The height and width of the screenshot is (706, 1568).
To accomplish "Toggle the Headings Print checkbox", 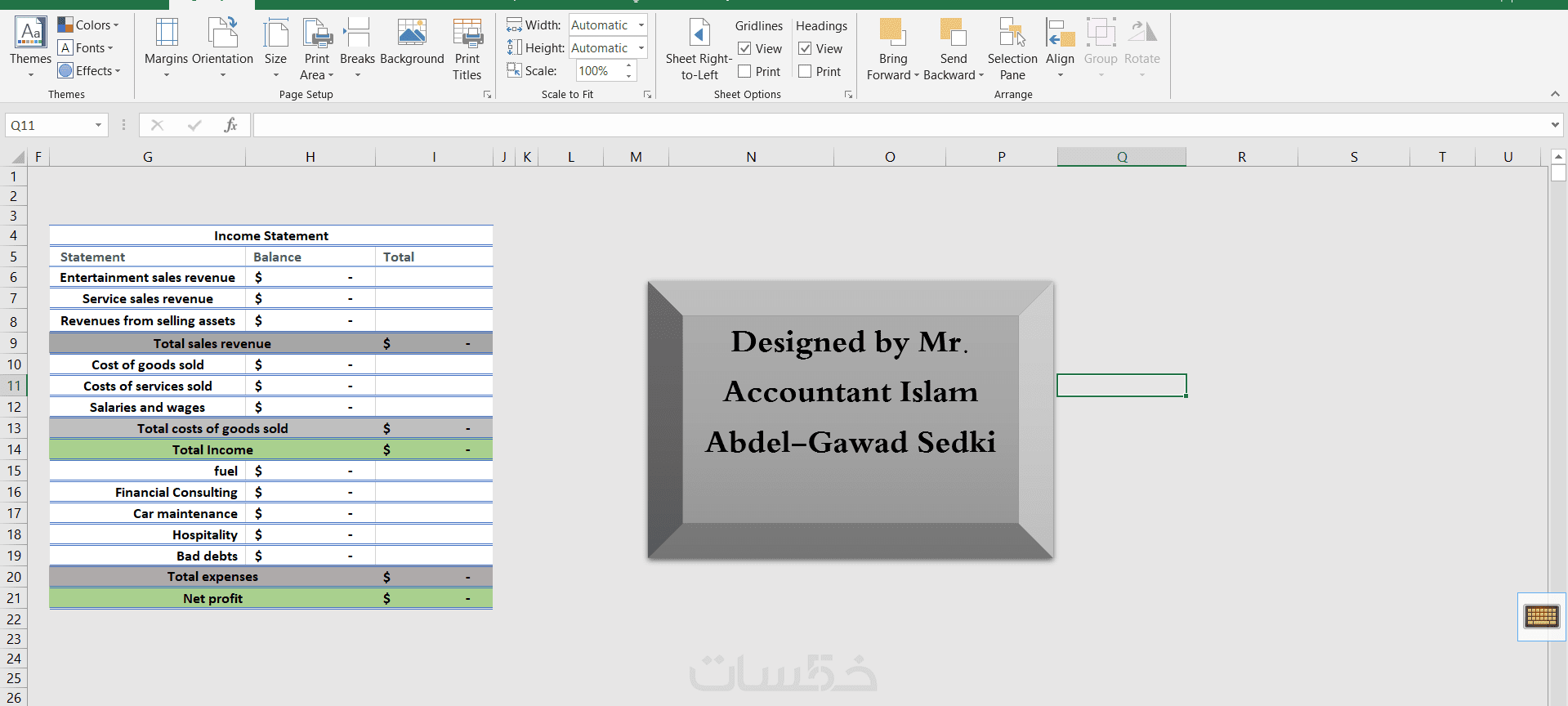I will point(805,72).
